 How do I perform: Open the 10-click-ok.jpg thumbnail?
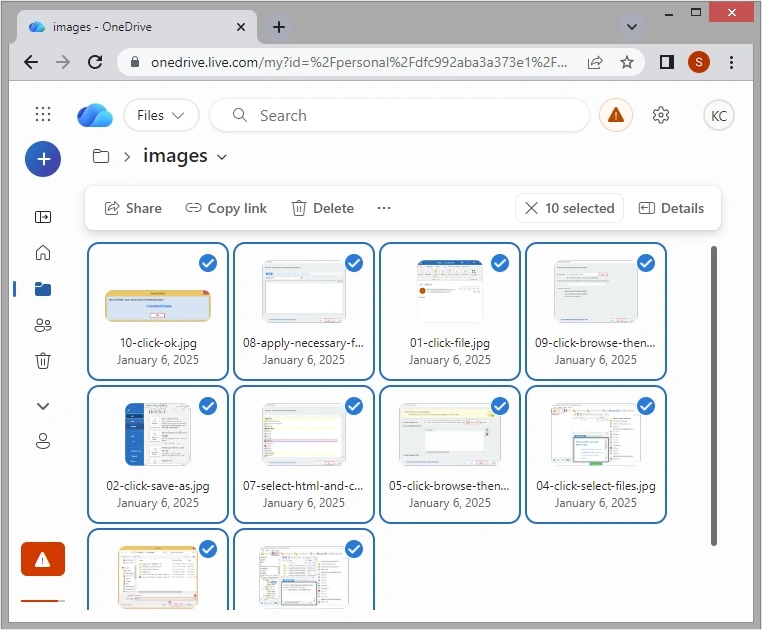[x=158, y=306]
